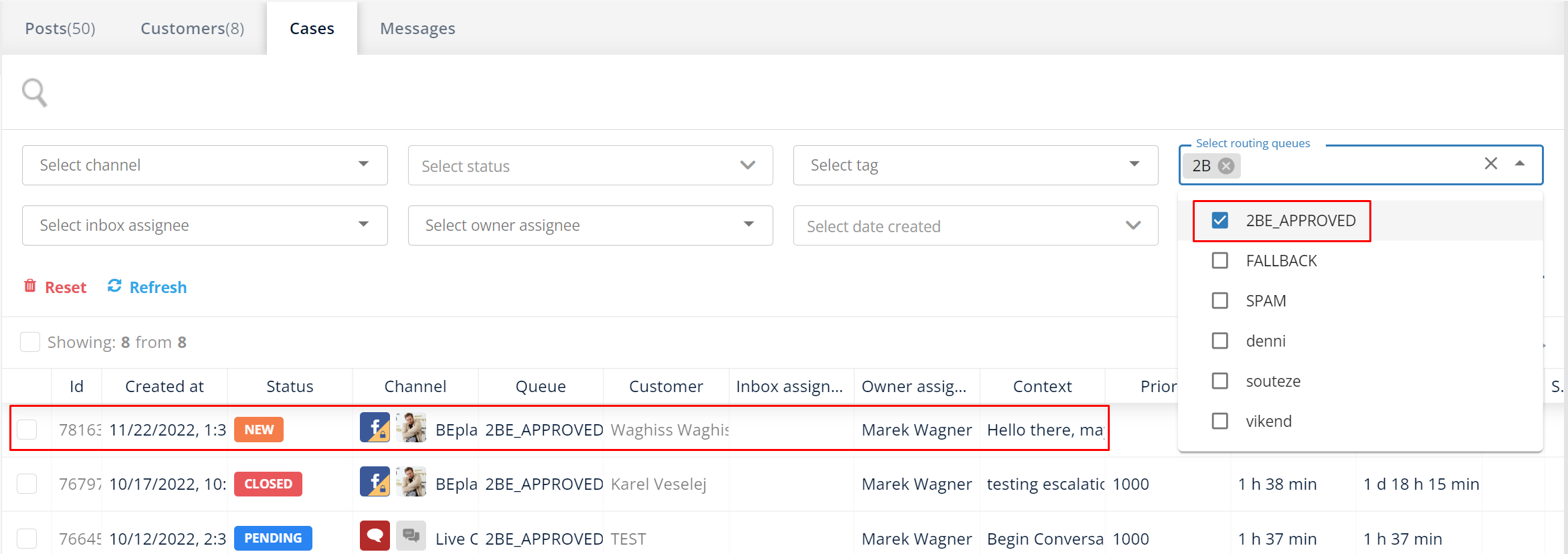Image resolution: width=1568 pixels, height=554 pixels.
Task: Sort by the Queue column header
Action: coord(541,386)
